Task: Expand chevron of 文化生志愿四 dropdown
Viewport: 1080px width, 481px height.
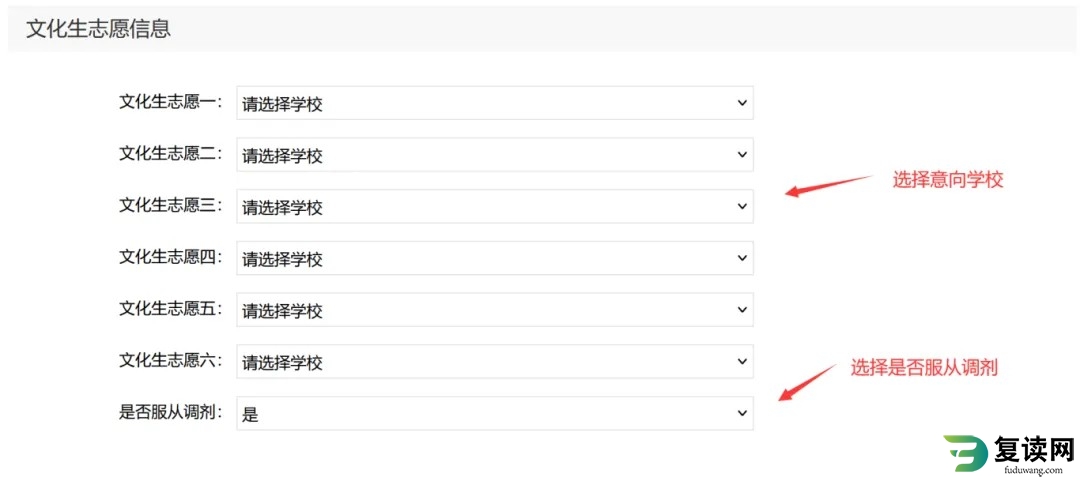Action: (x=742, y=258)
